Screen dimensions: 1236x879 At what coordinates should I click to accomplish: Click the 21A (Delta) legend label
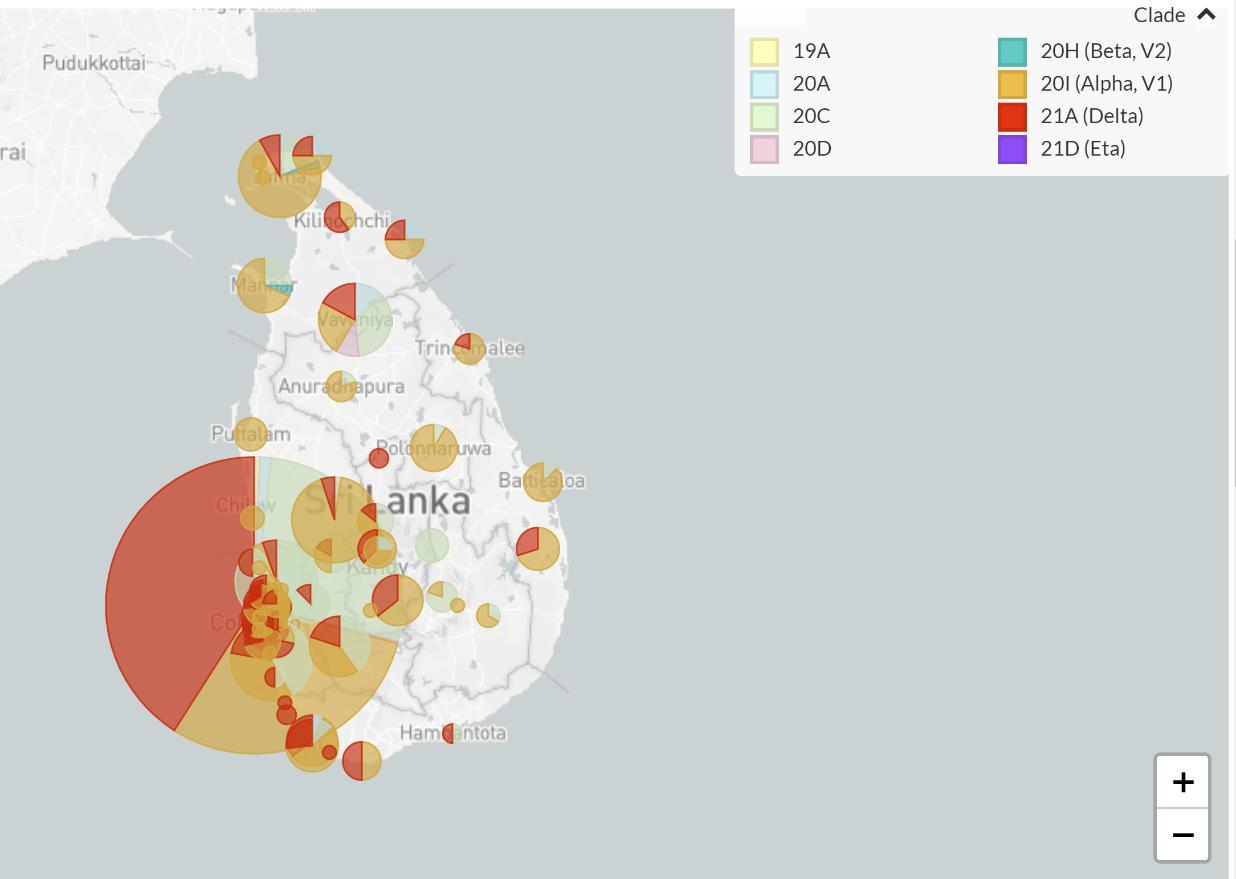tap(1091, 116)
